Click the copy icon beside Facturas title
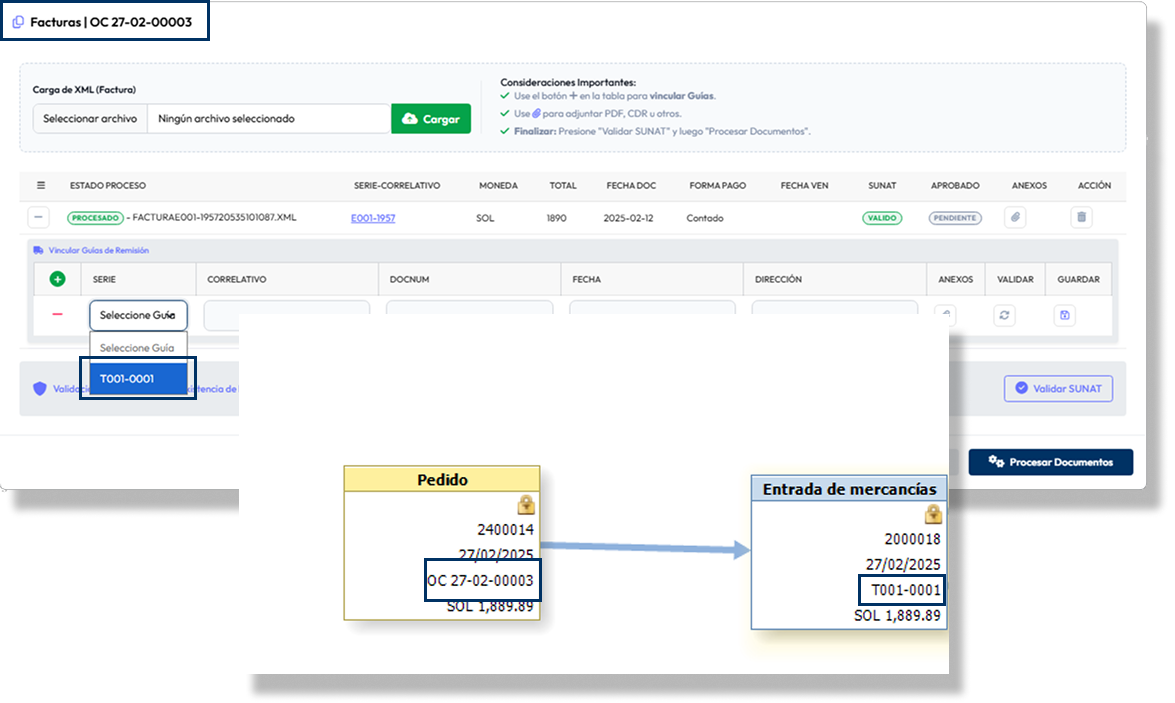This screenshot has width=1175, height=703. (x=18, y=21)
